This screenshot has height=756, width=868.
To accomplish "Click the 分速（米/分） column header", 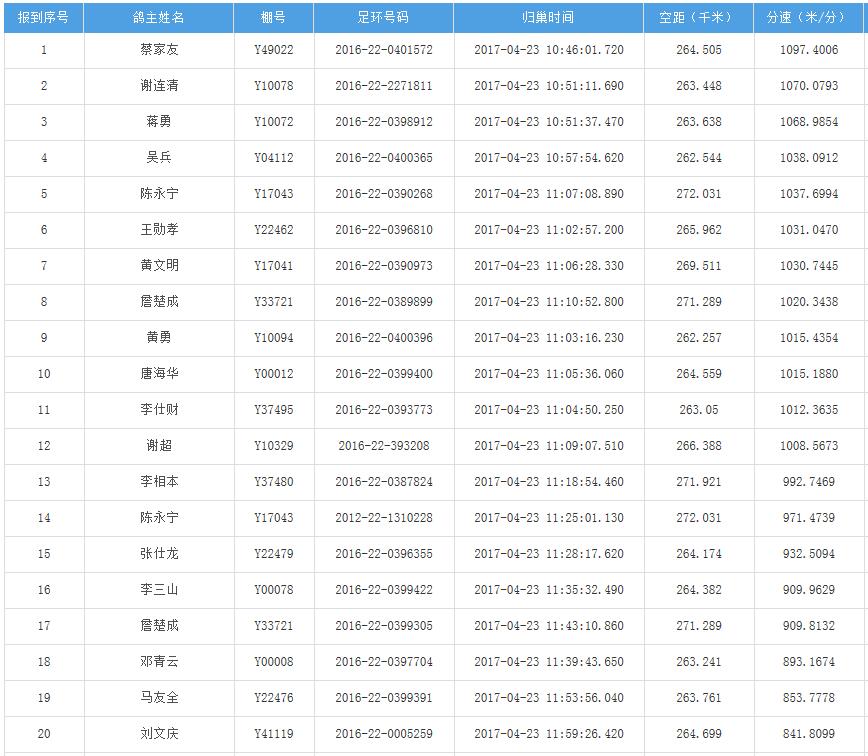I will [x=808, y=18].
